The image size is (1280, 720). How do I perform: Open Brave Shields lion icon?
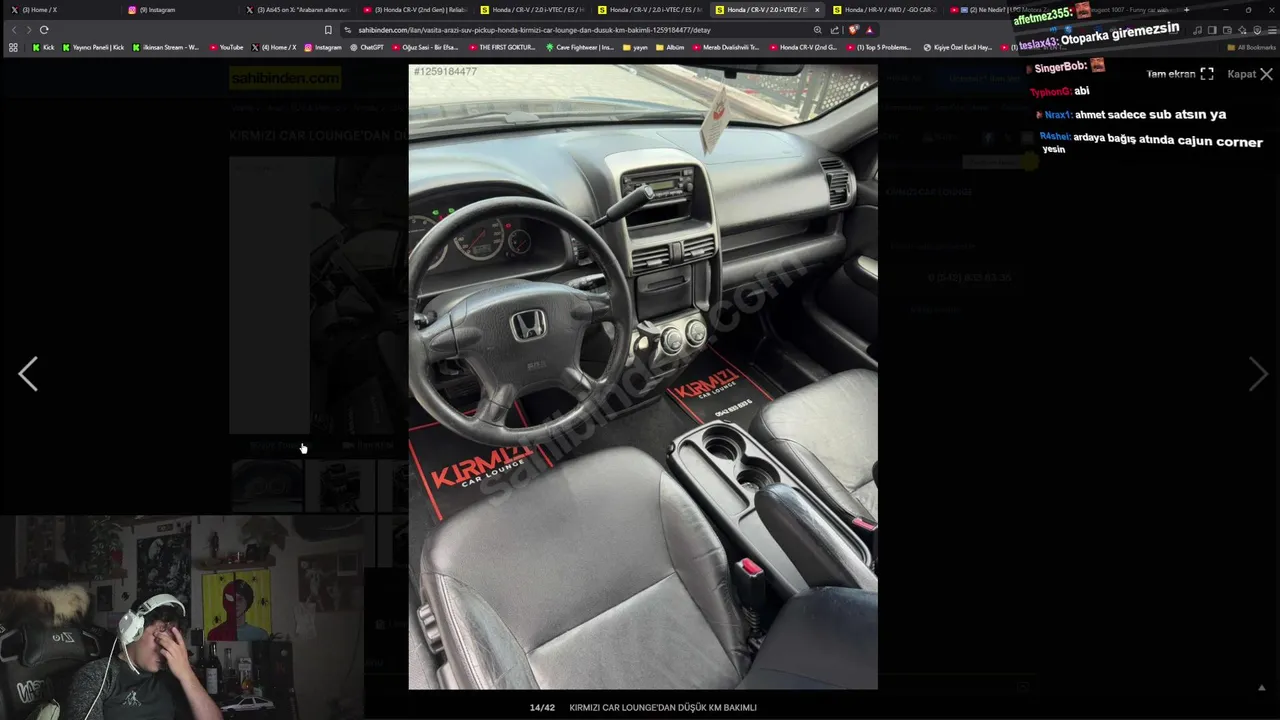(853, 30)
